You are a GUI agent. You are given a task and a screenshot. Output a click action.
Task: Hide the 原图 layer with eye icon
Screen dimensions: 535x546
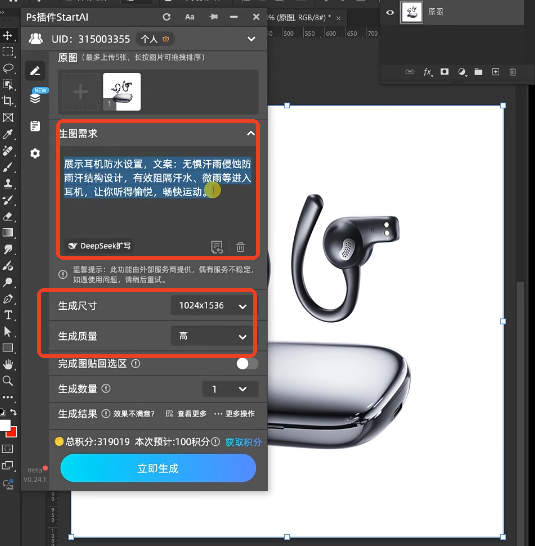[390, 13]
